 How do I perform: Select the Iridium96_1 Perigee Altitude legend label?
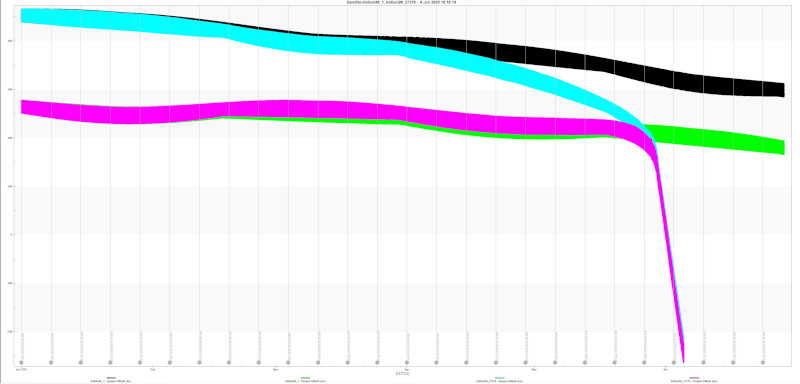306,381
